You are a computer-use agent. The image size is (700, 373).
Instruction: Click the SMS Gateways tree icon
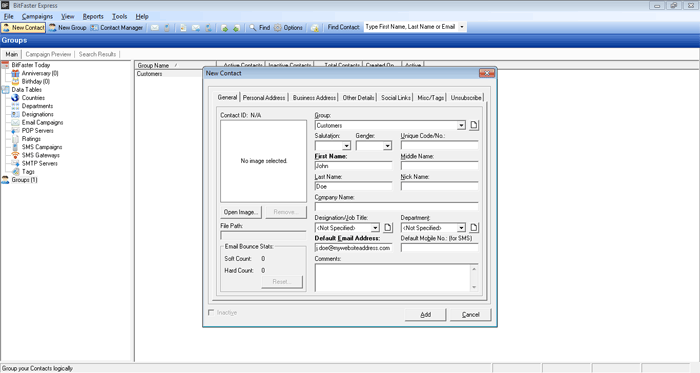click(15, 155)
